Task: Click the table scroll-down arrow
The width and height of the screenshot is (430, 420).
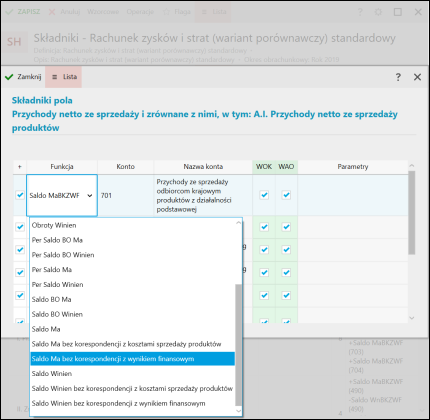Action: (x=412, y=318)
